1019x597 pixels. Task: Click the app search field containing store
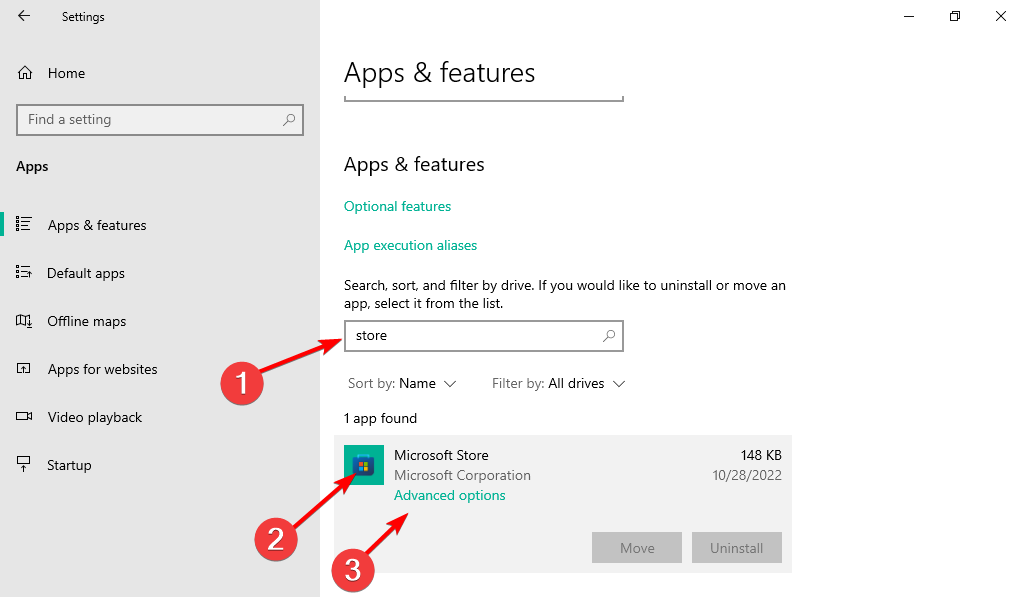coord(484,336)
